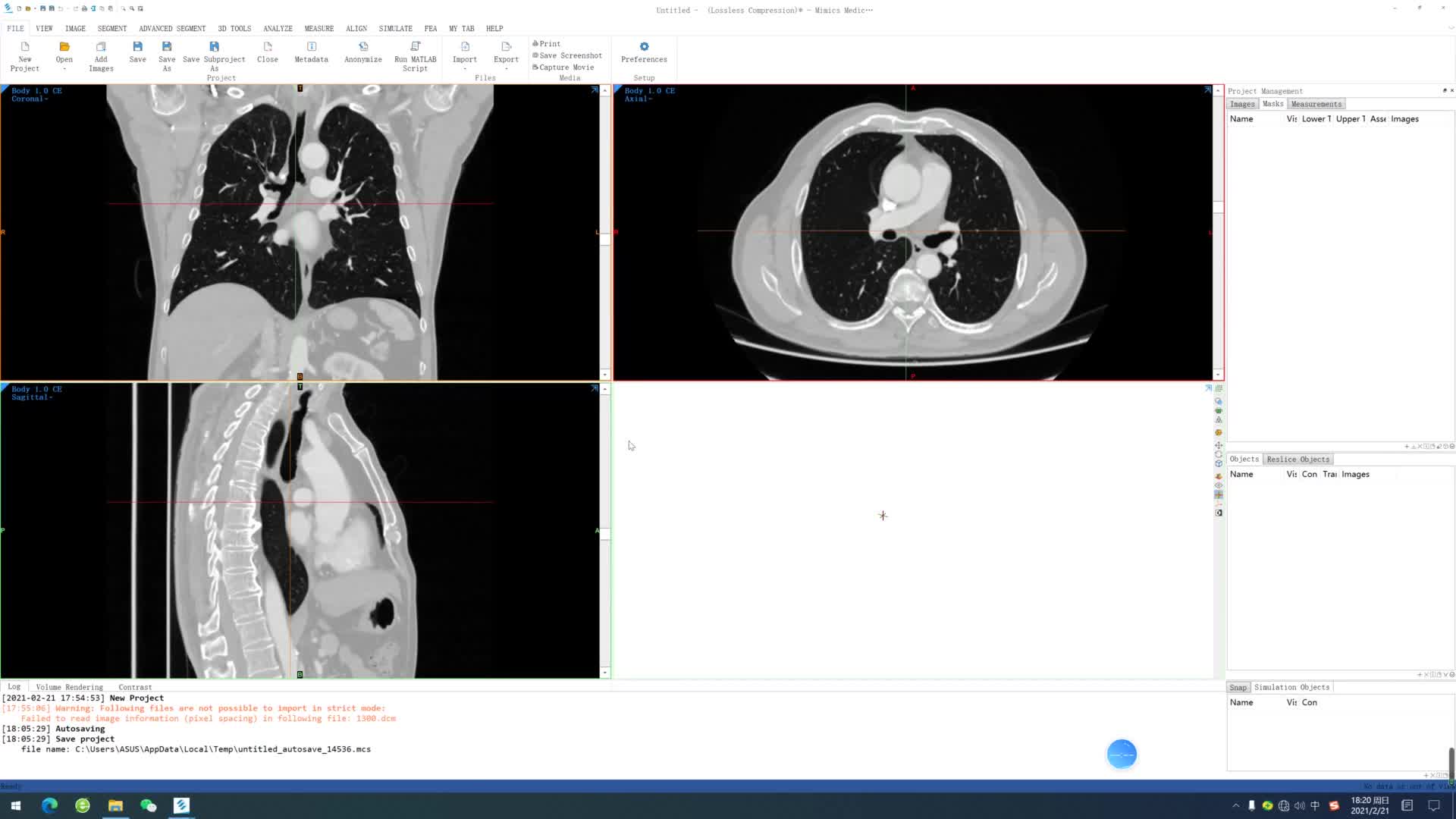
Task: Toggle the eye visibility icon in 3D toolbar
Action: pyautogui.click(x=1219, y=485)
